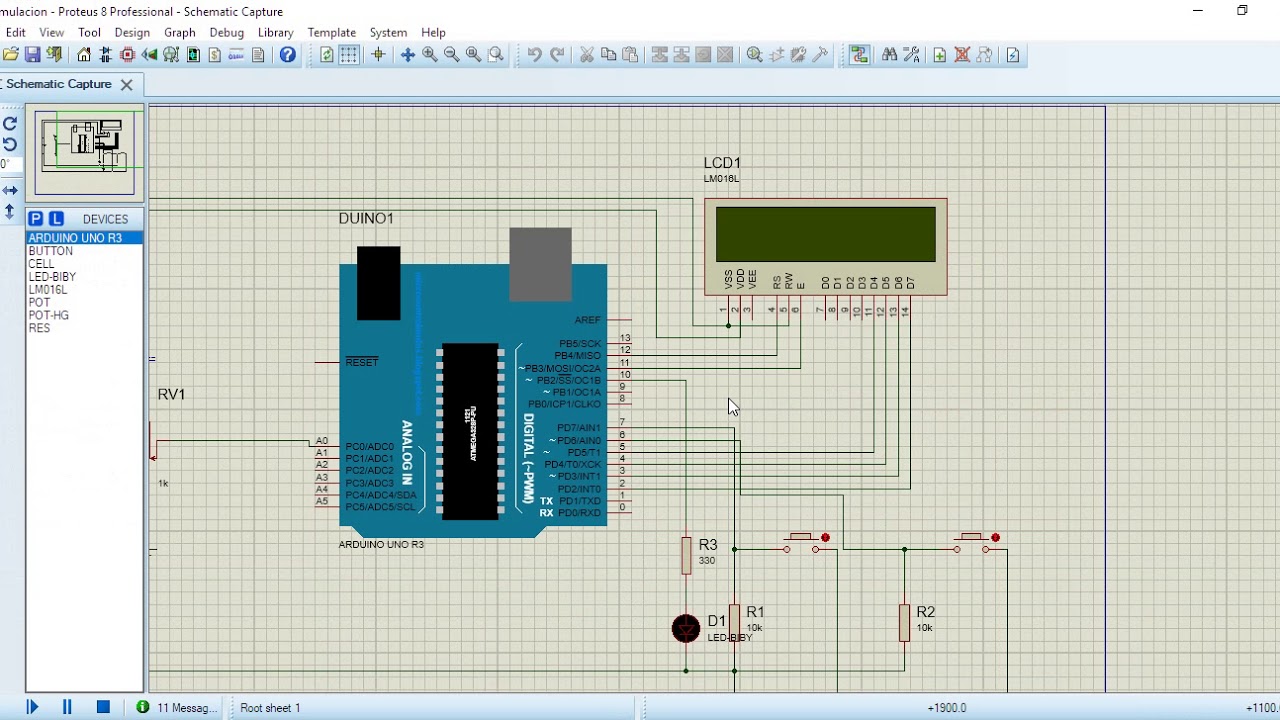
Task: Open the View menu
Action: coord(51,32)
